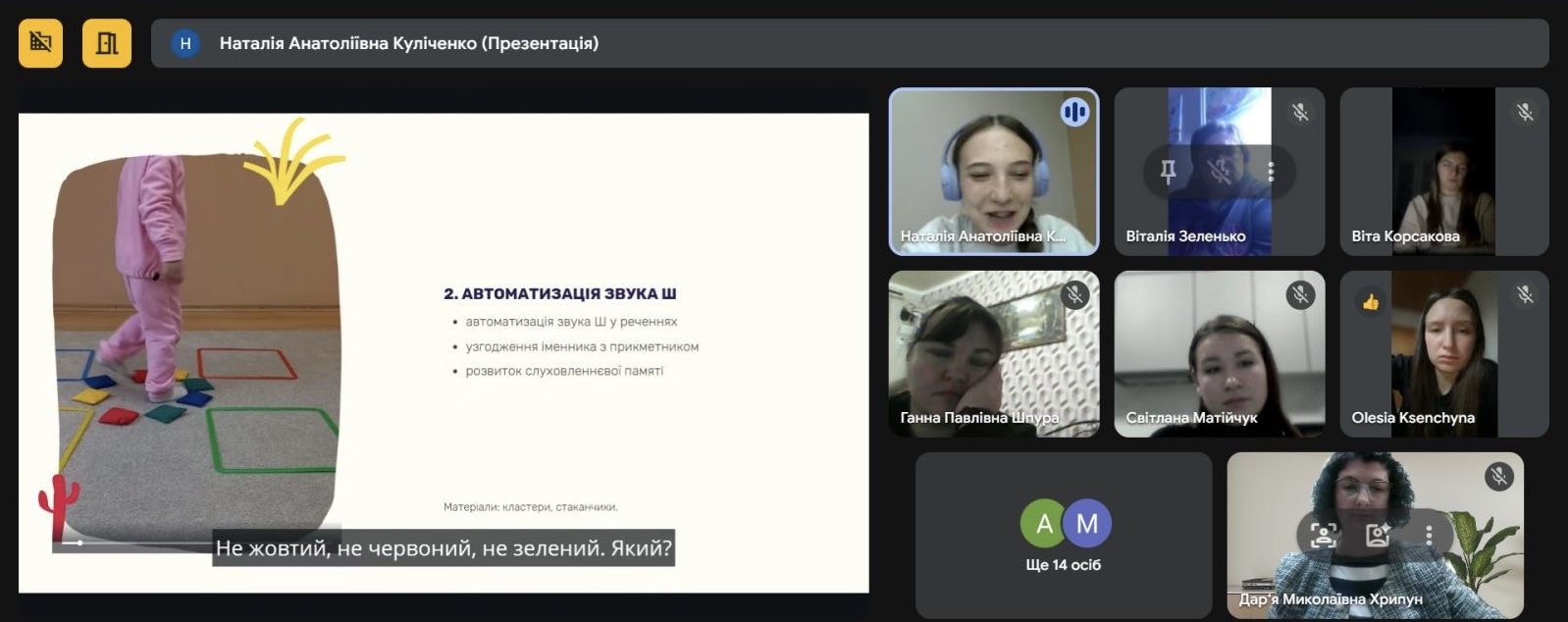1568x622 pixels.
Task: Click muted mic icon on Віта Корсакова tile
Action: 1525,112
